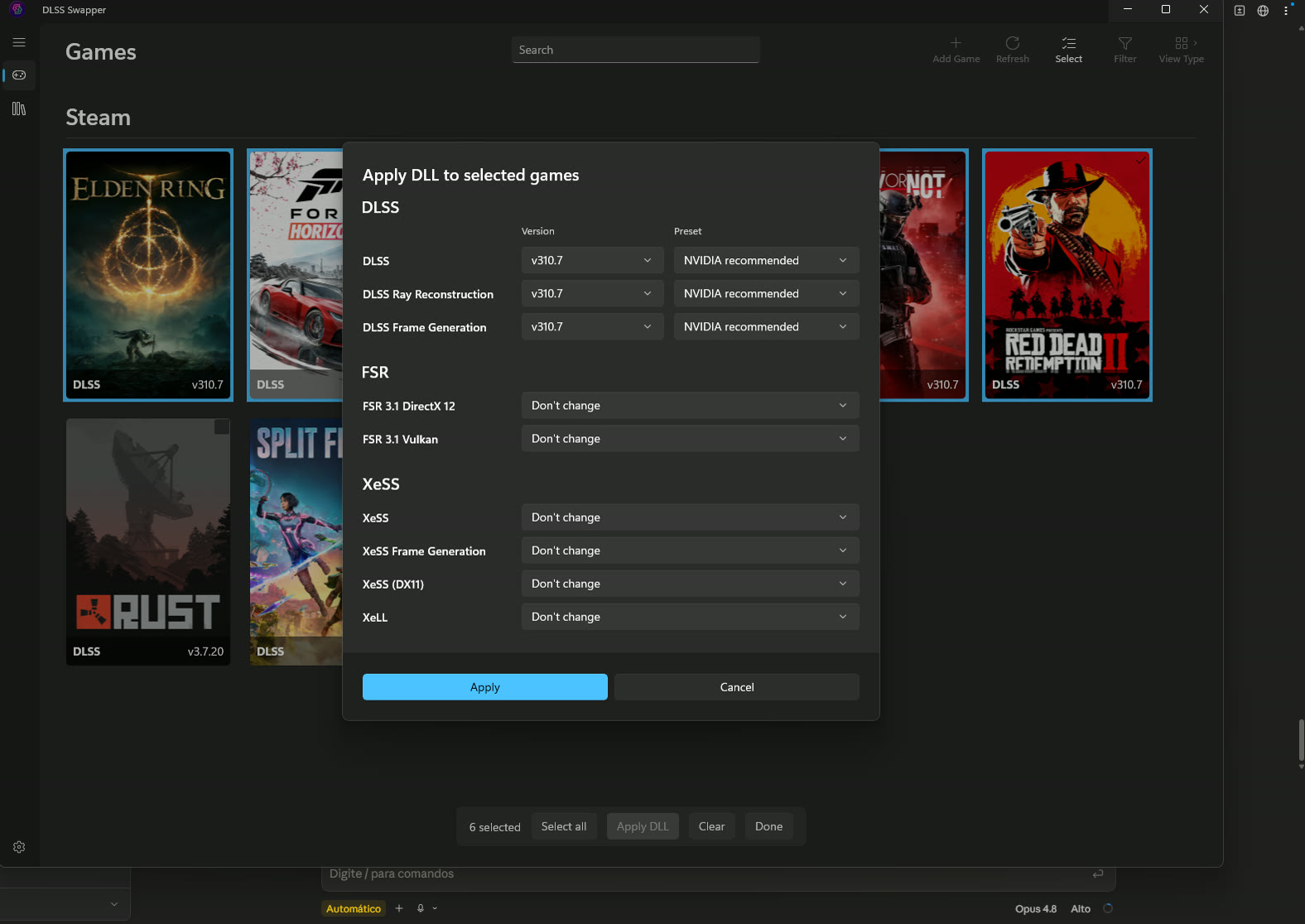Screen dimensions: 1305x924
Task: Click Clear in selection bar
Action: click(711, 826)
